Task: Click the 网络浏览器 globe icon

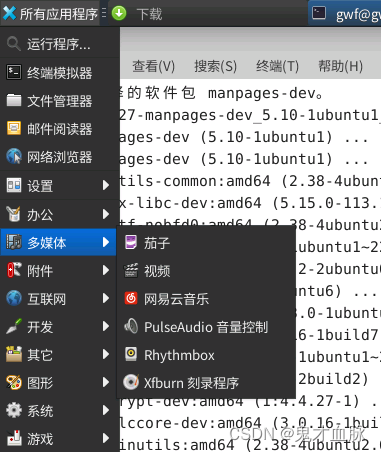Action: click(x=14, y=156)
